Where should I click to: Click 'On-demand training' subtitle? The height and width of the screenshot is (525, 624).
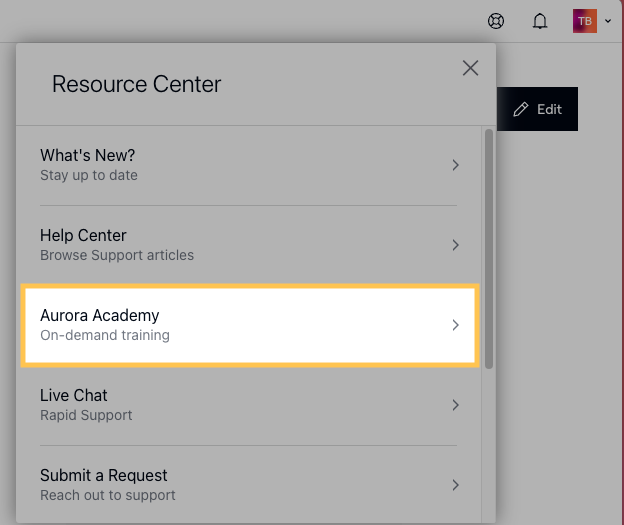coord(105,335)
